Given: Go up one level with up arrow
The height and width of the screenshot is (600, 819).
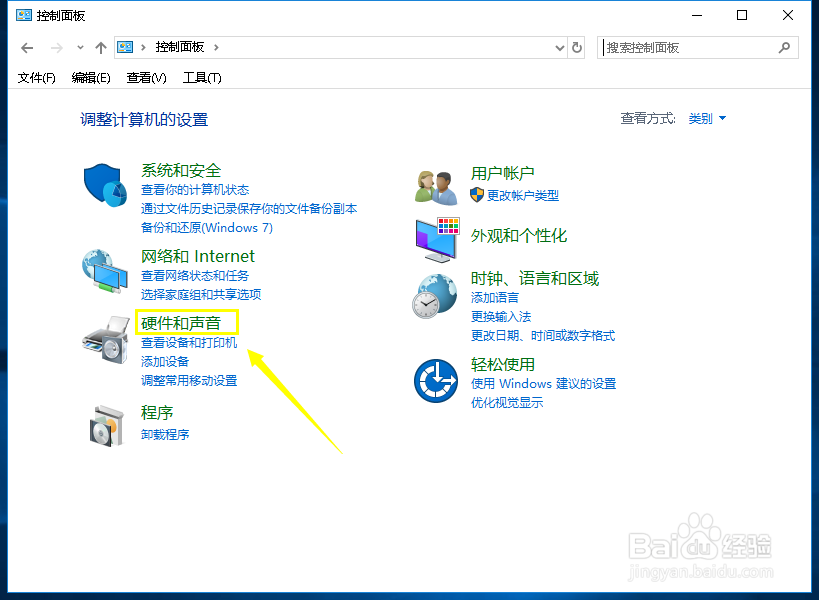Looking at the screenshot, I should [101, 48].
